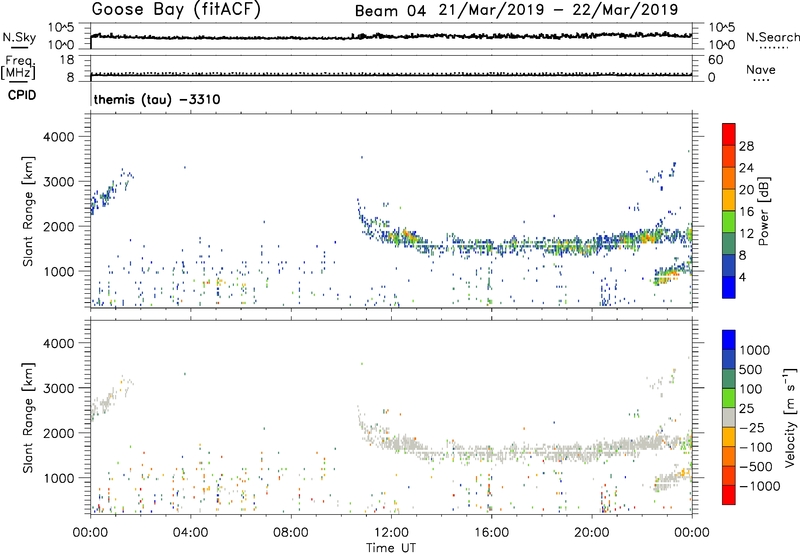Select the bright blue bottom segment of Power bar
Image resolution: width=800 pixels, height=554 pixels.
tap(729, 287)
